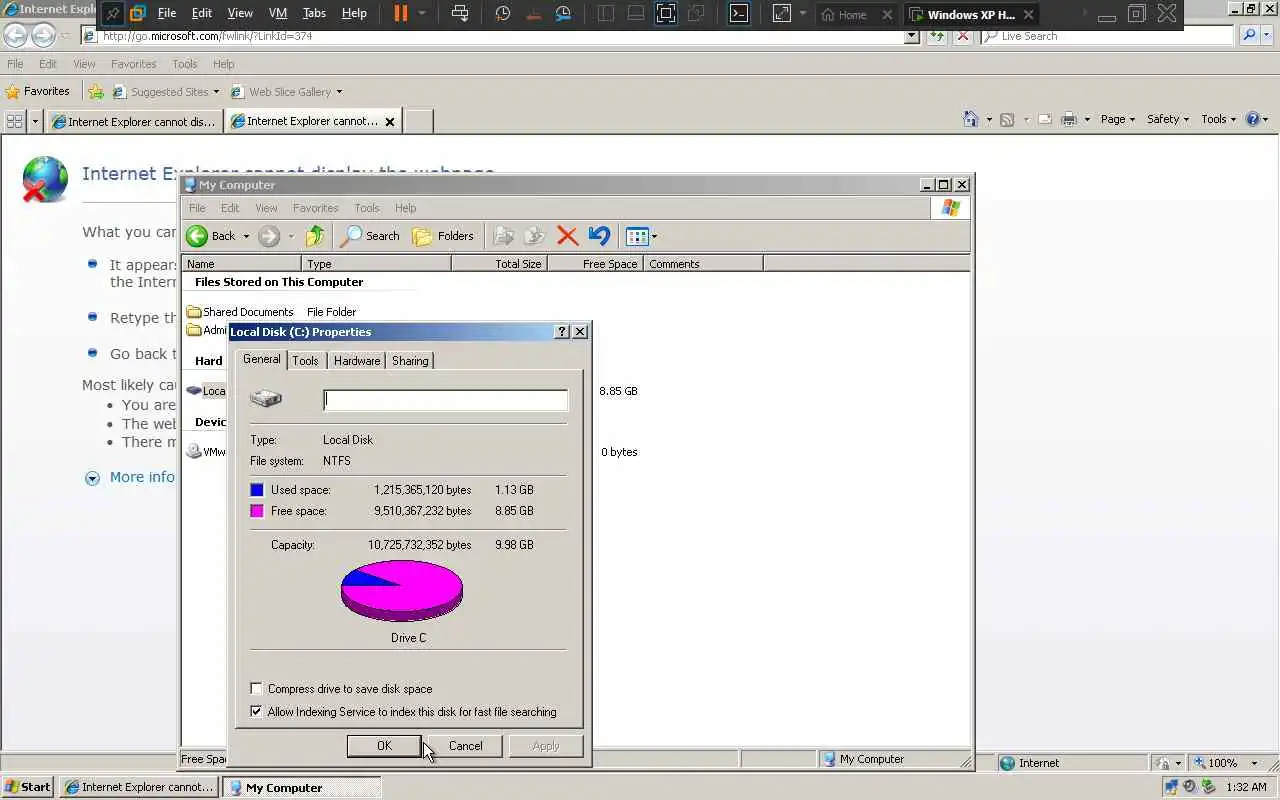1280x800 pixels.
Task: Click the Copy To icon in My Computer toolbar
Action: 535,236
